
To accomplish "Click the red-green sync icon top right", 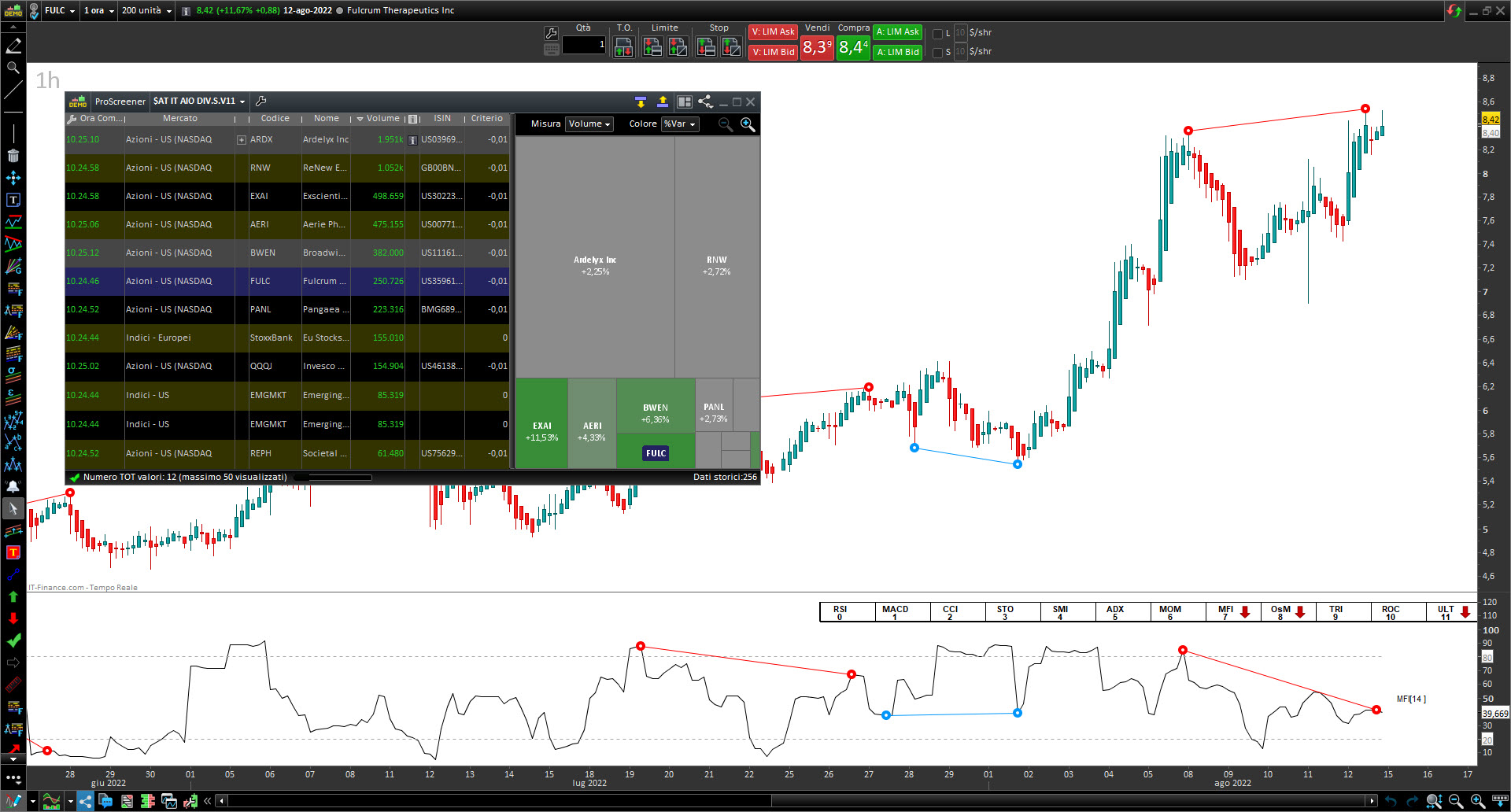I will (1454, 10).
